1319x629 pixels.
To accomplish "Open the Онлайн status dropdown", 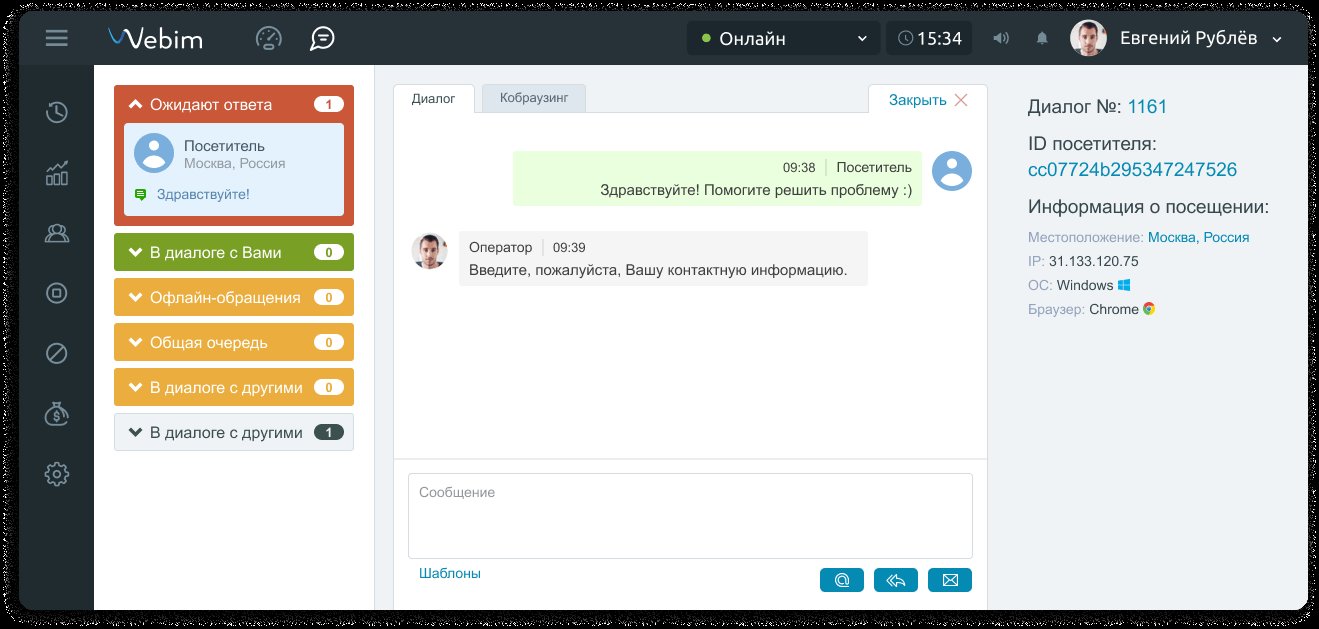I will pyautogui.click(x=783, y=39).
